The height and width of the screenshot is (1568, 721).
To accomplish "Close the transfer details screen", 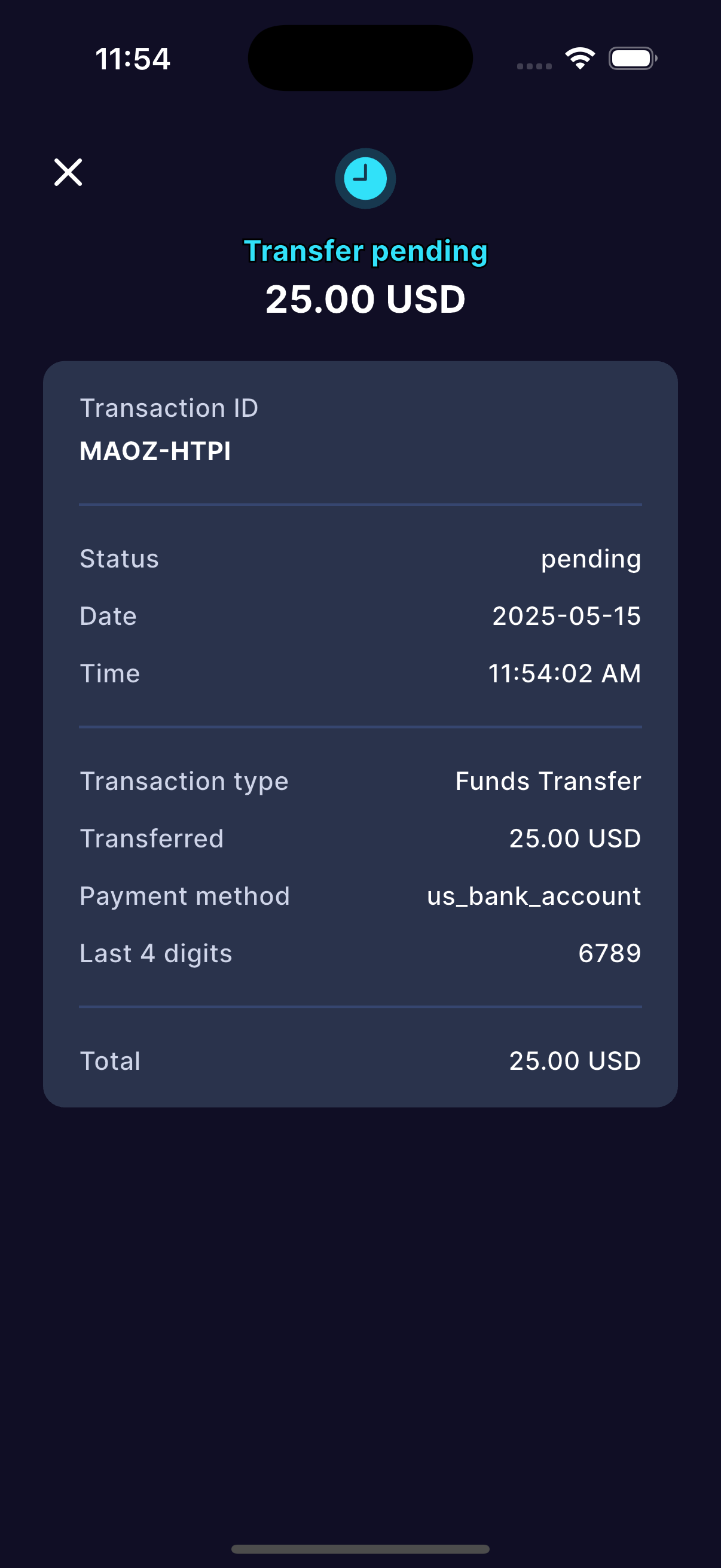I will [x=68, y=172].
